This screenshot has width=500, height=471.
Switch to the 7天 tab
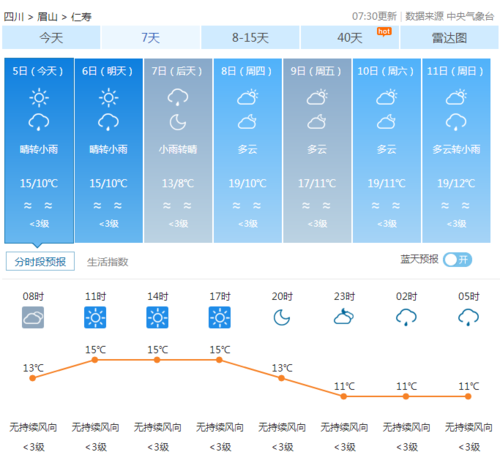point(151,38)
